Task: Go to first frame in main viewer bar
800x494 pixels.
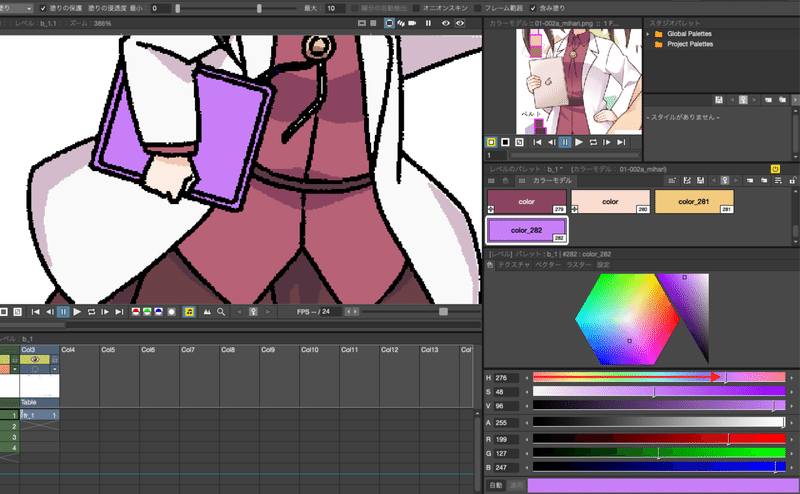Action: (35, 312)
